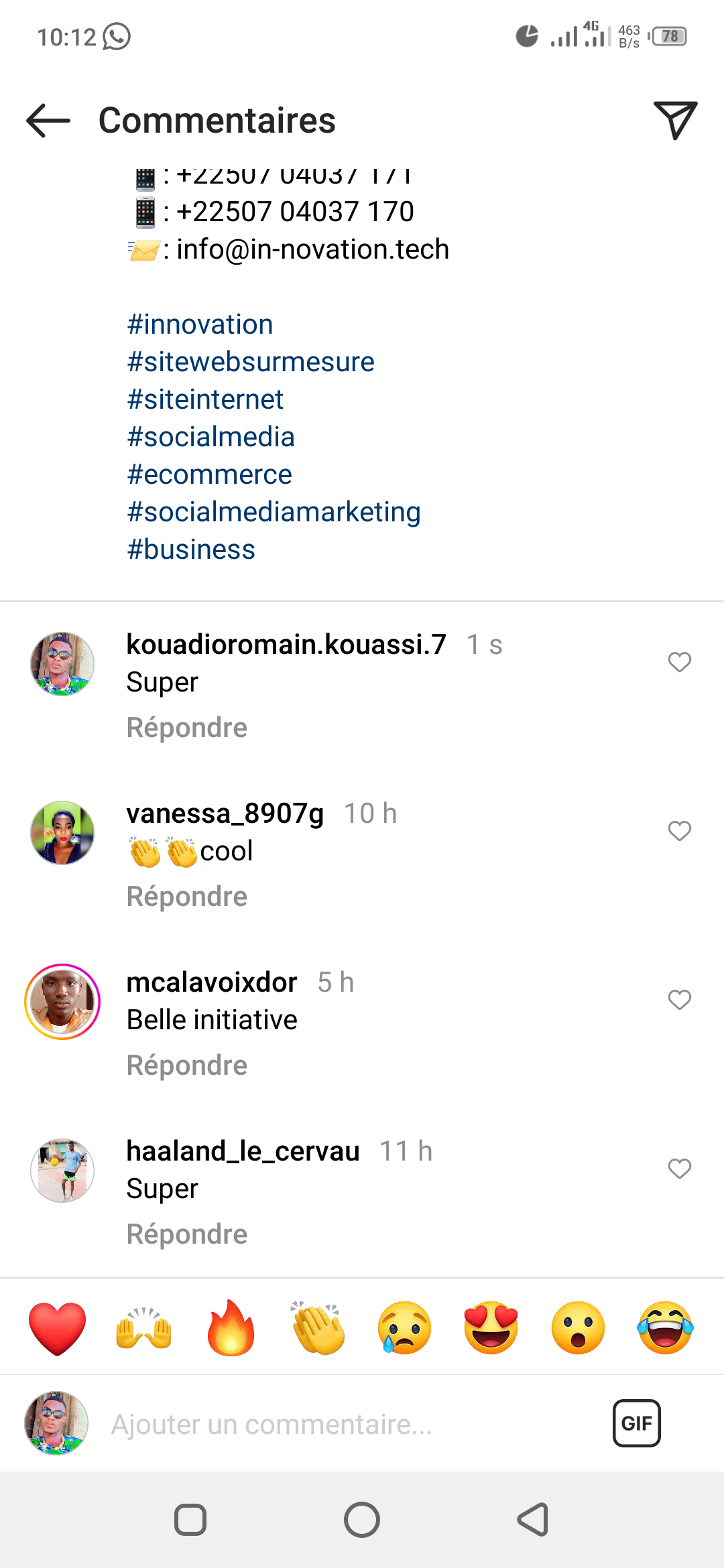Insert the raised hands emoji reaction
The image size is (724, 1568).
[144, 1328]
